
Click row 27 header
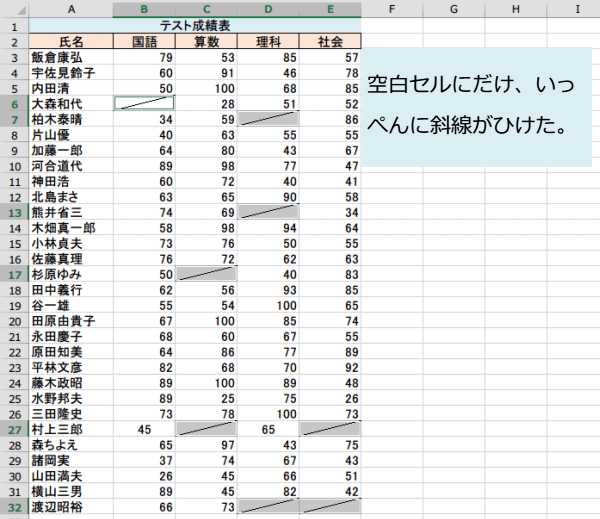pos(14,430)
